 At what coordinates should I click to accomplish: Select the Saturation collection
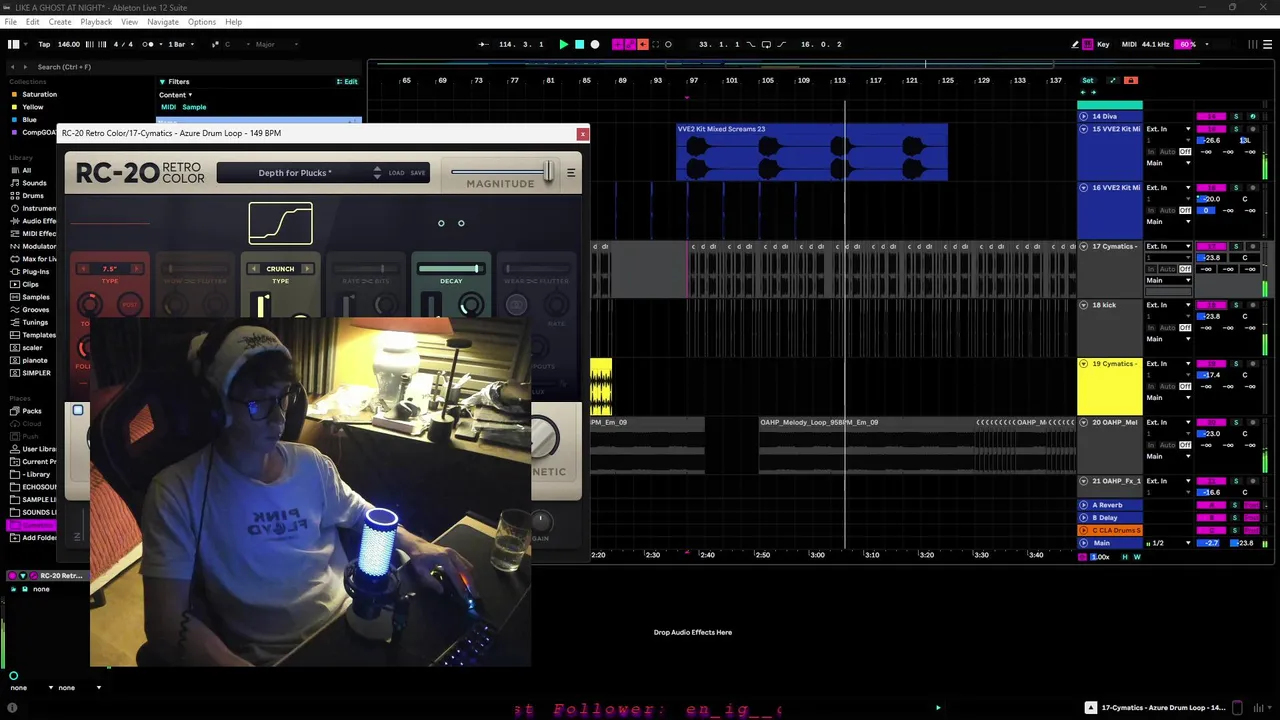(39, 94)
